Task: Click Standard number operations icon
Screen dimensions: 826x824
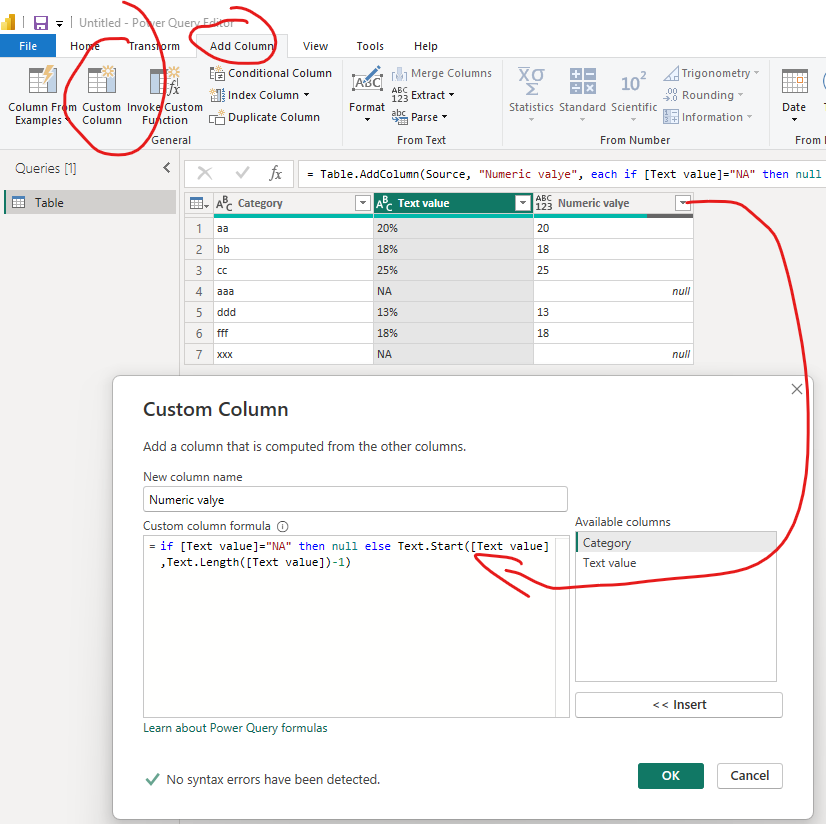Action: [x=582, y=81]
